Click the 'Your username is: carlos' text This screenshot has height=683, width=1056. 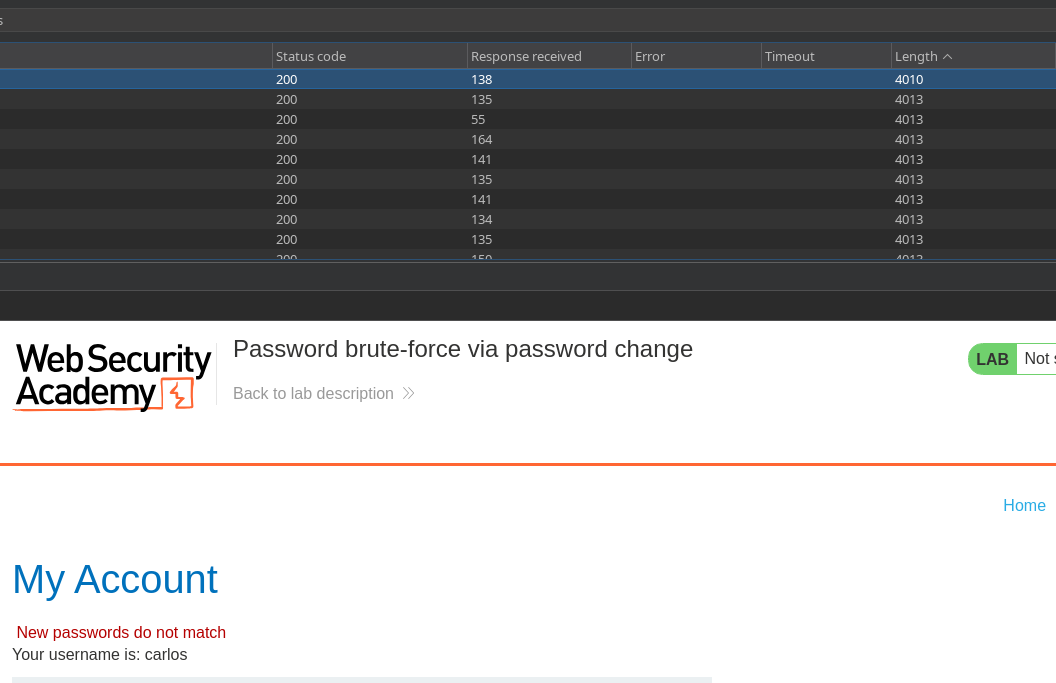click(x=100, y=655)
